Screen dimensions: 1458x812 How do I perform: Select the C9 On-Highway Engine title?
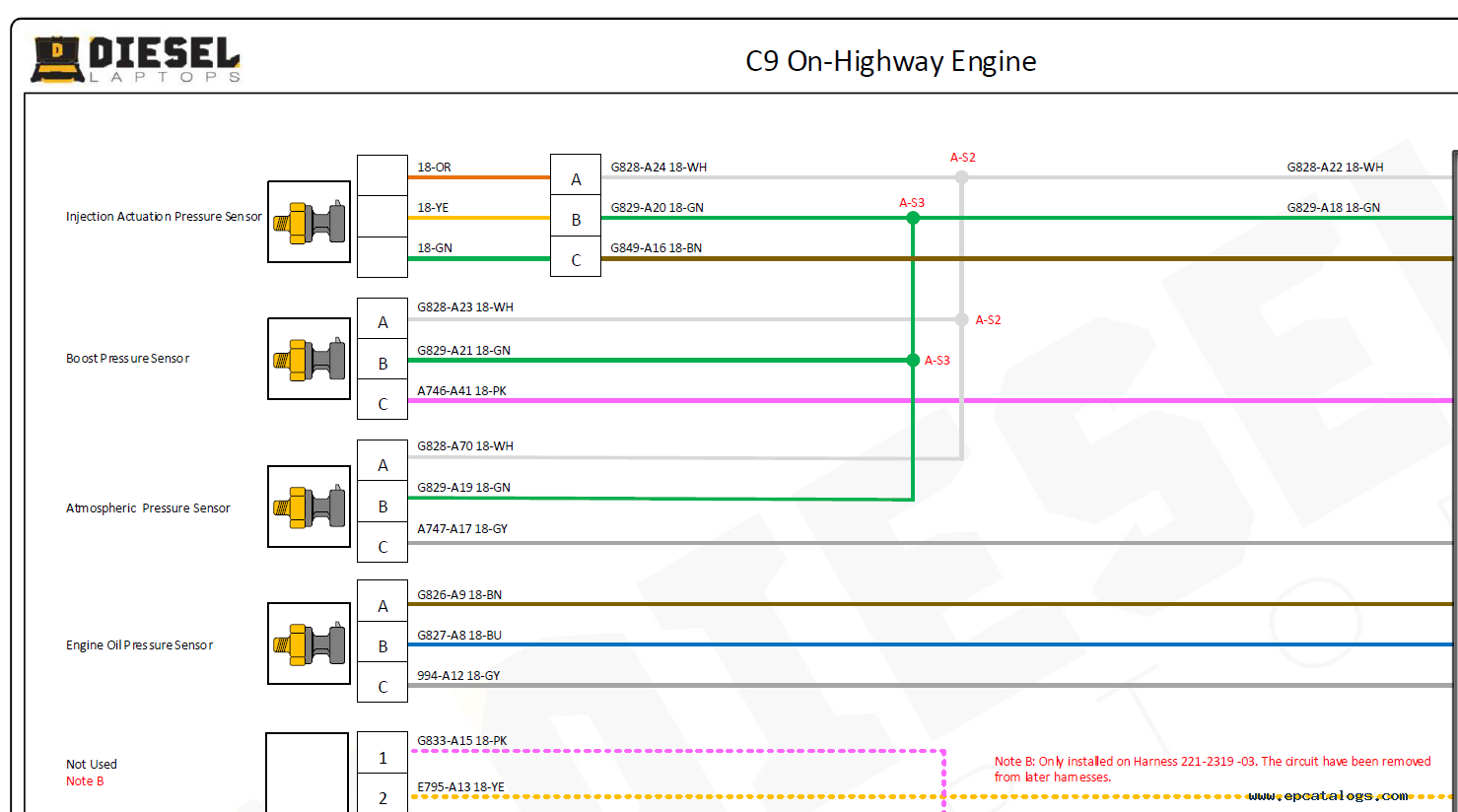(890, 61)
